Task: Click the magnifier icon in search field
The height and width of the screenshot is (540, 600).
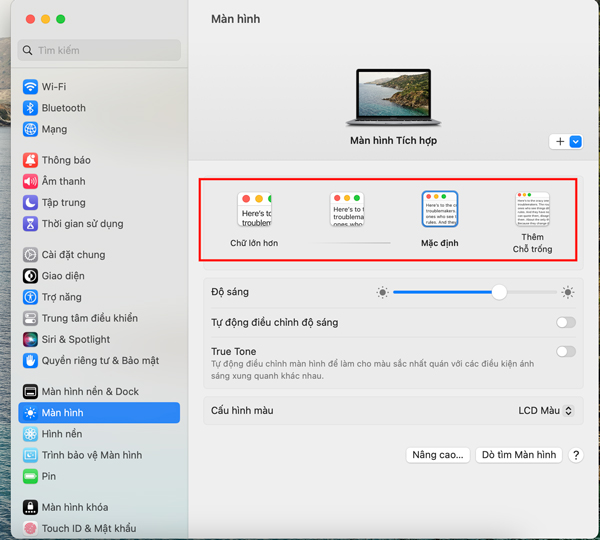Action: [x=28, y=50]
